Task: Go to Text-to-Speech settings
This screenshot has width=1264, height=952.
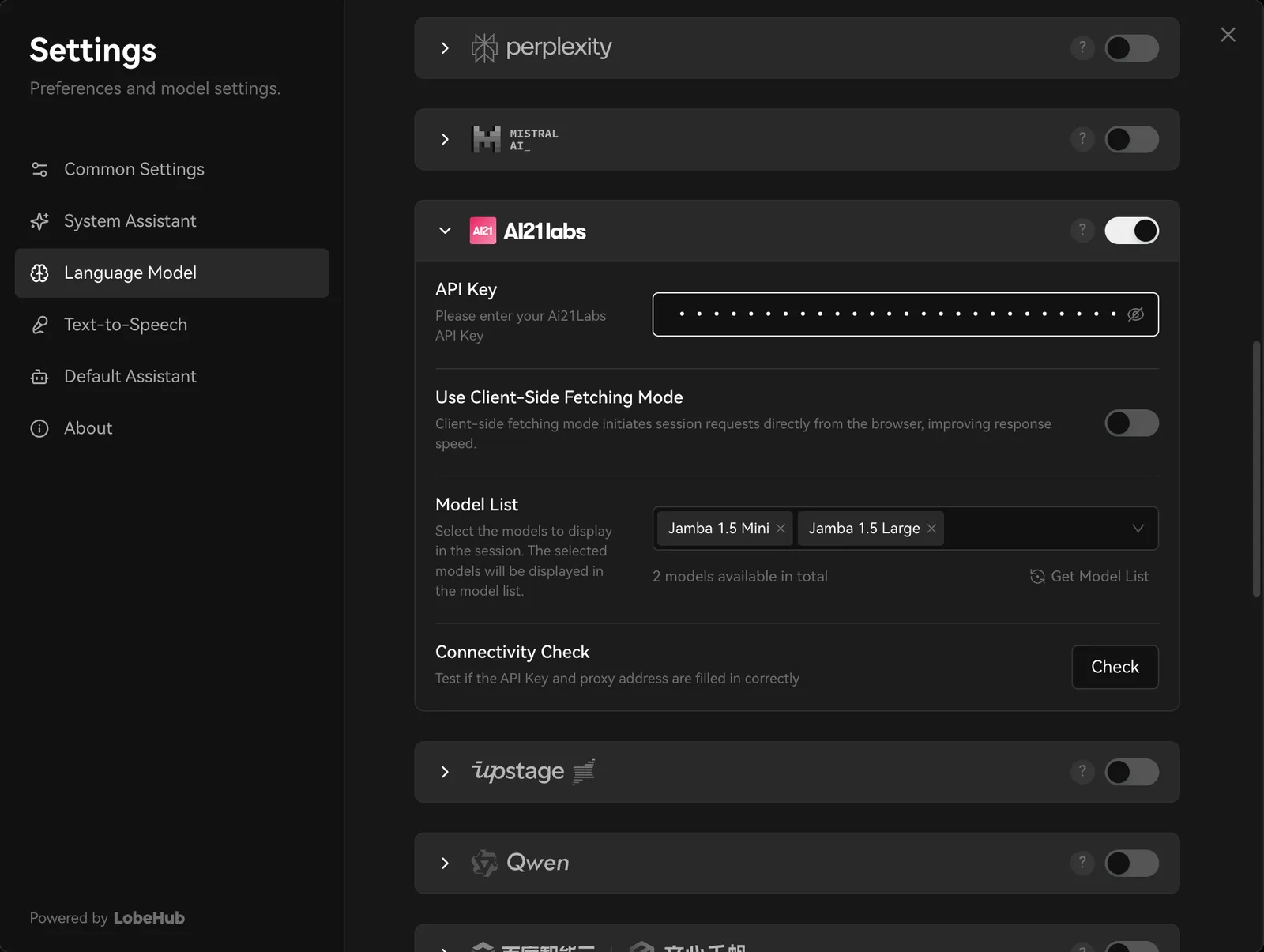Action: tap(125, 325)
